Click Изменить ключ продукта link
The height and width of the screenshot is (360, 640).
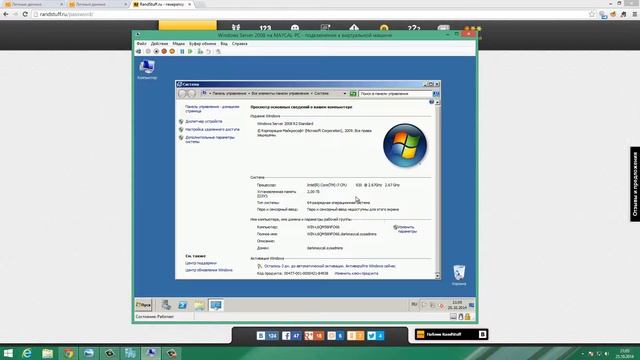coord(356,273)
